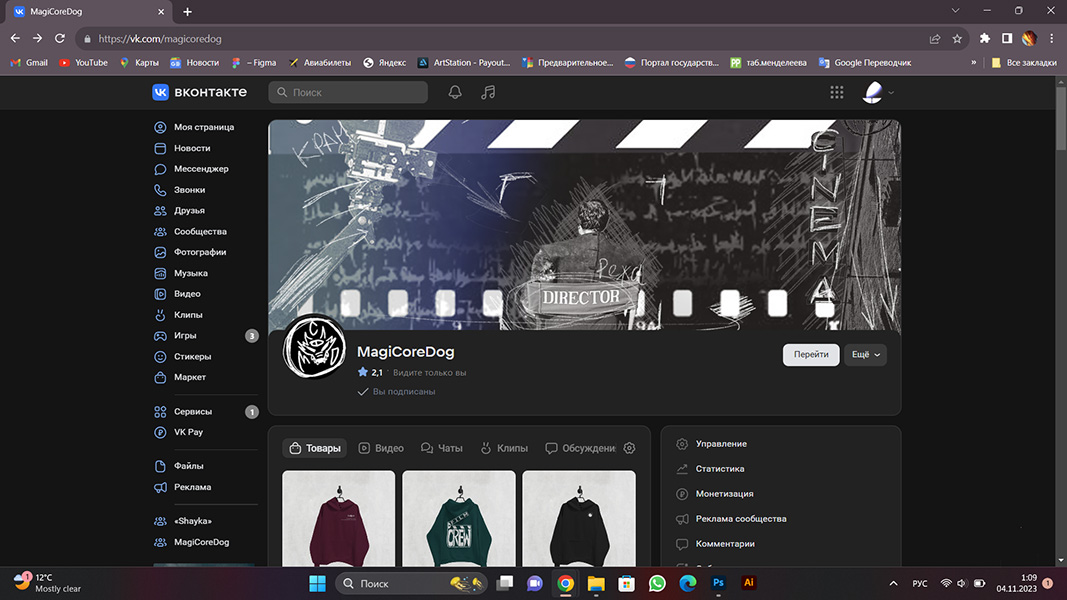Open the green CREW hoodie product

click(459, 518)
